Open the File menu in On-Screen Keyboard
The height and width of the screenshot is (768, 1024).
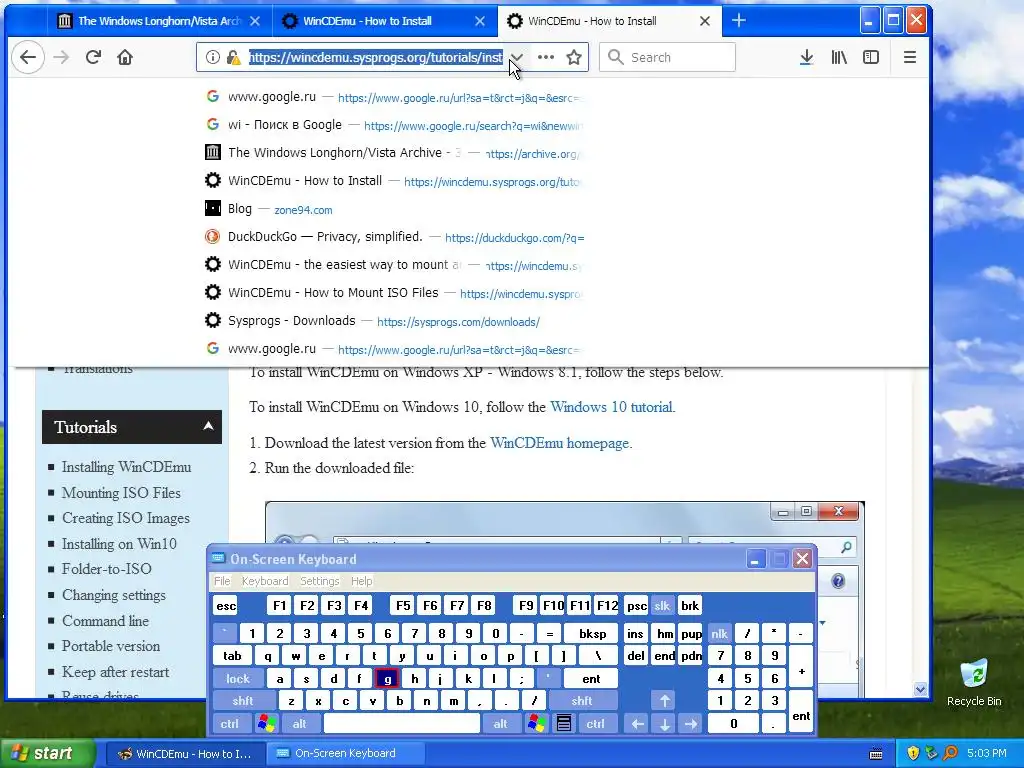click(222, 581)
